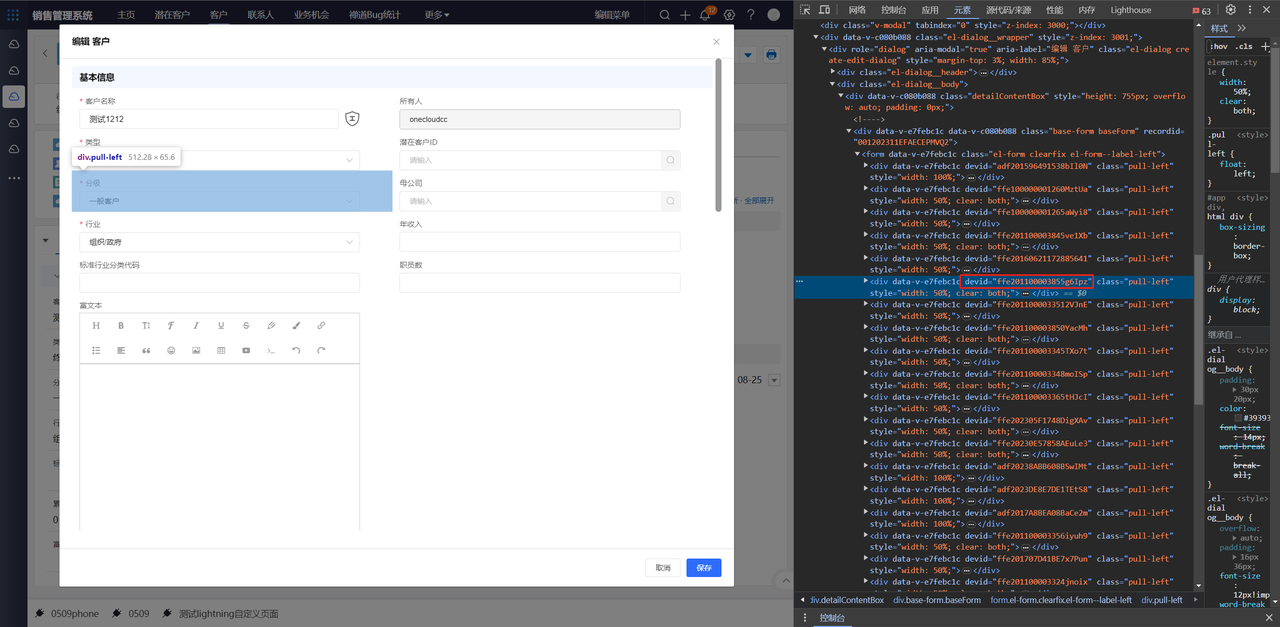Expand the highlighted div.pull-left node in DOM tree

click(x=866, y=282)
